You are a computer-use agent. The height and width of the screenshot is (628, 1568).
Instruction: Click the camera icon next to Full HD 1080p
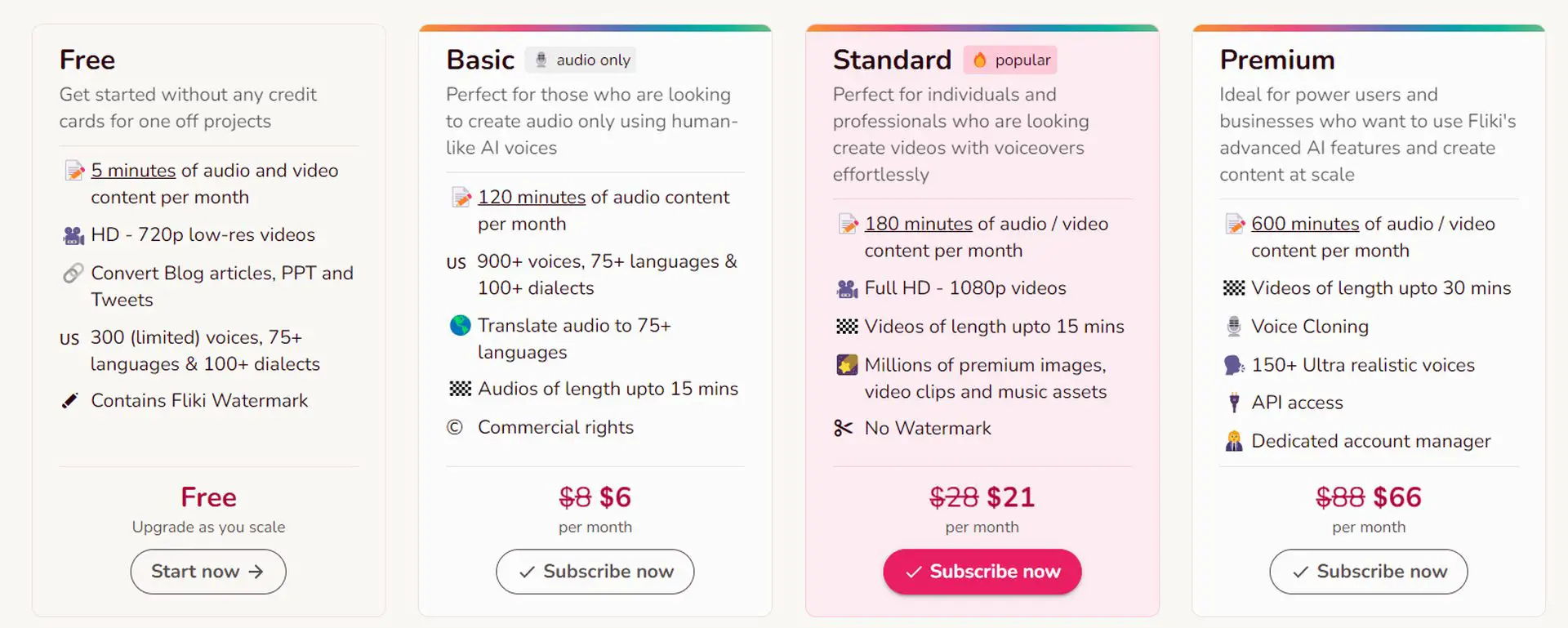pos(847,288)
